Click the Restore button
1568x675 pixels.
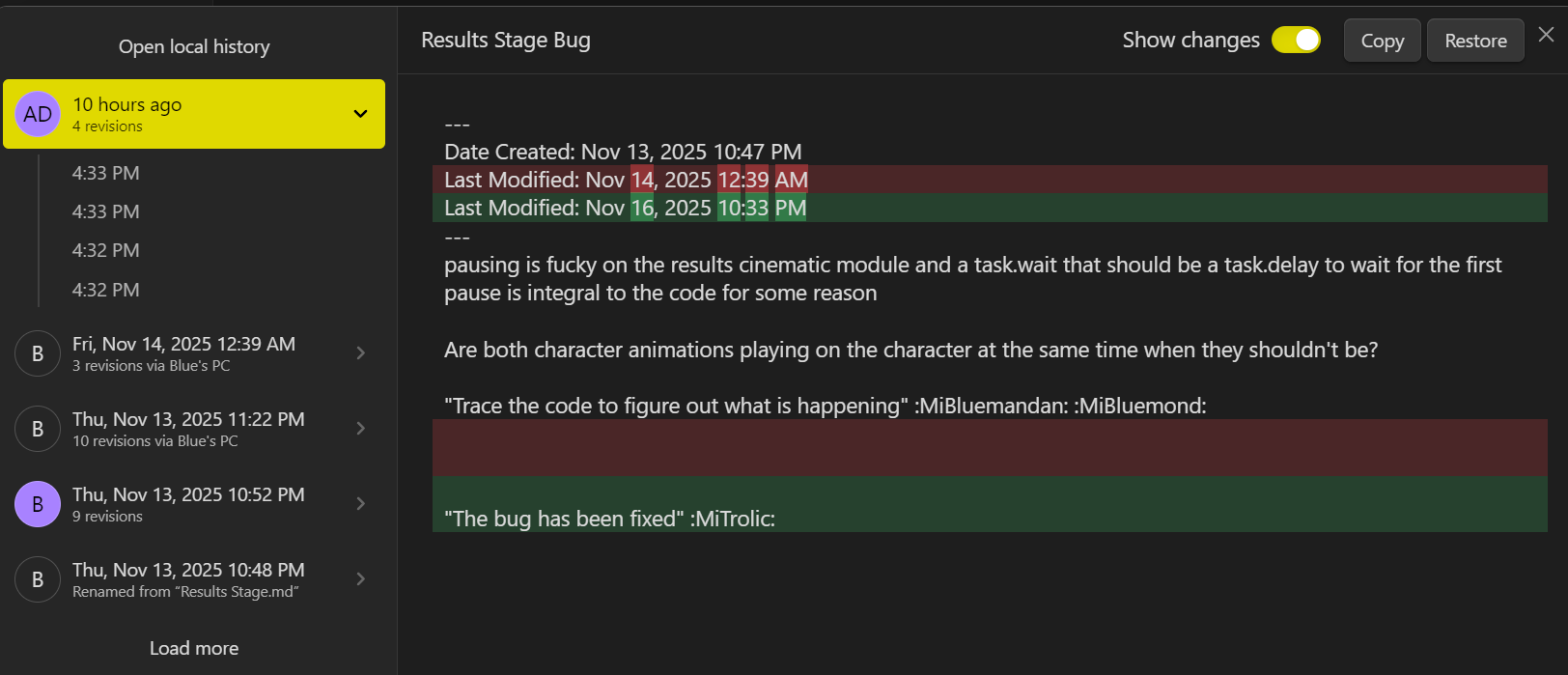click(1475, 41)
